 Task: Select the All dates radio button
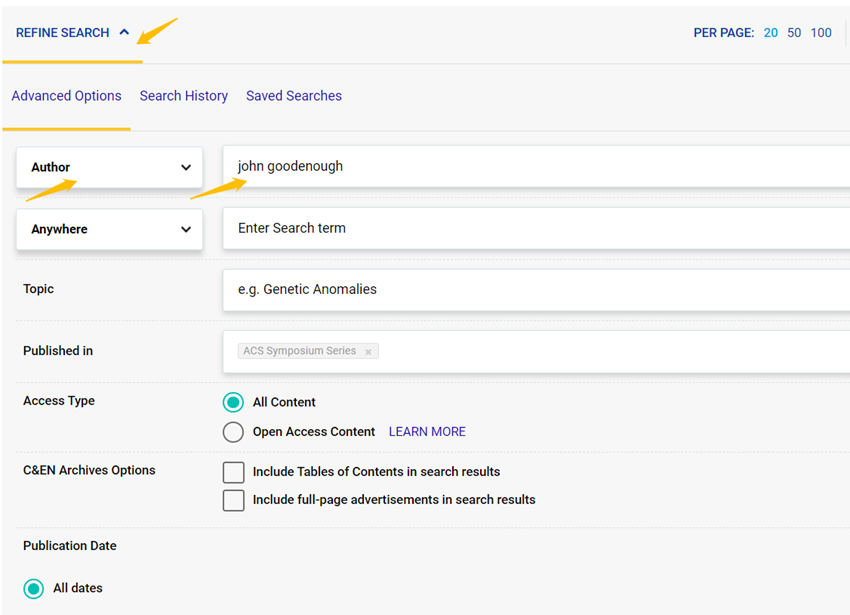[33, 588]
